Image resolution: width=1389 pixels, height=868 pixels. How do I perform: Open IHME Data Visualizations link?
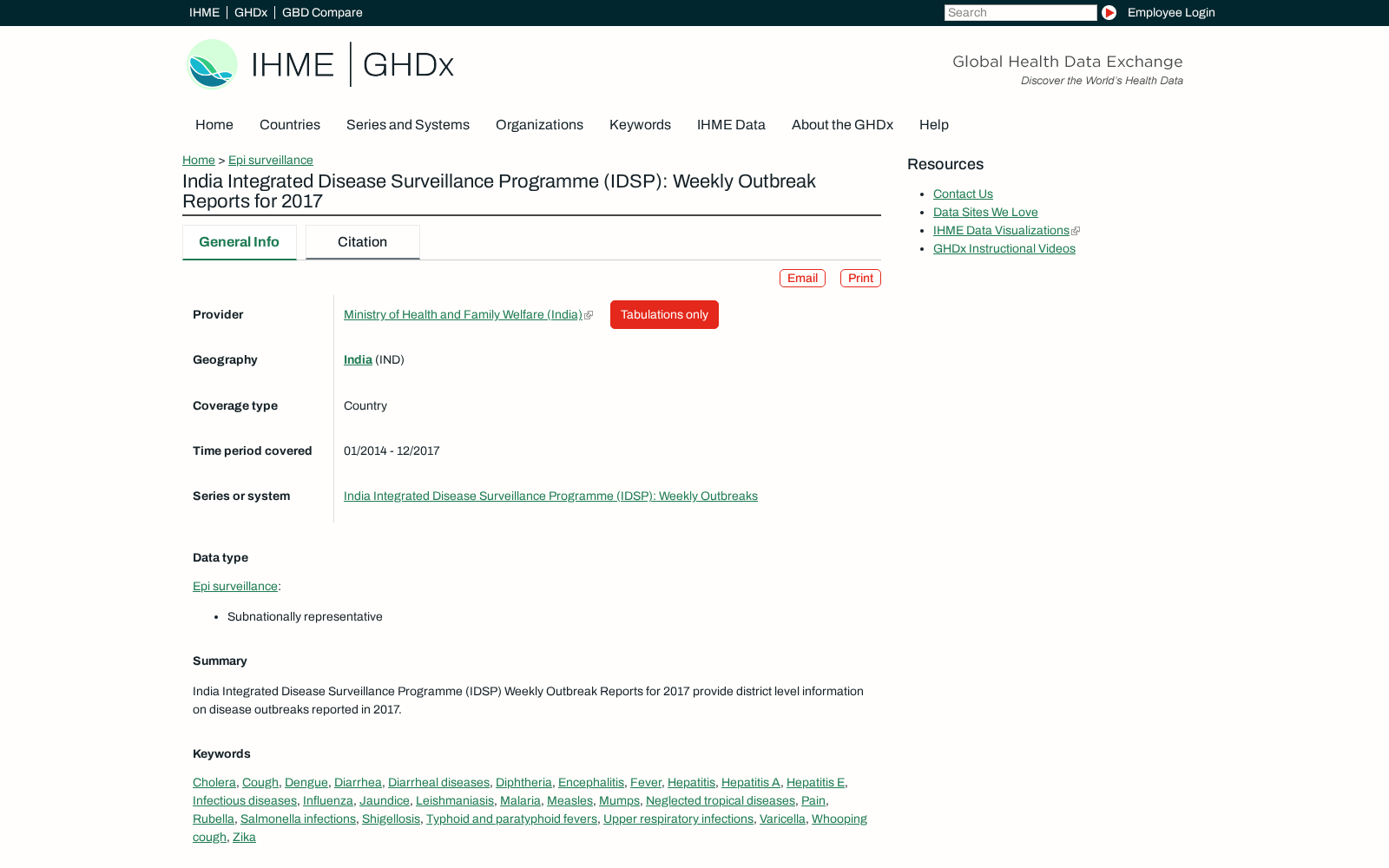click(1001, 230)
